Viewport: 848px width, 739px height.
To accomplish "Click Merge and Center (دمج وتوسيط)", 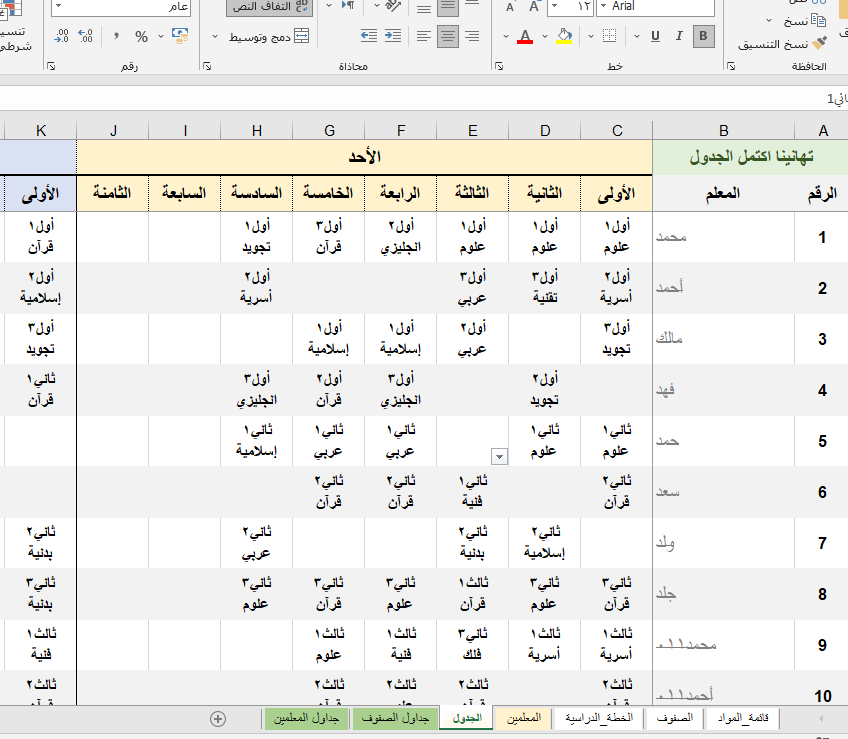I will (269, 37).
